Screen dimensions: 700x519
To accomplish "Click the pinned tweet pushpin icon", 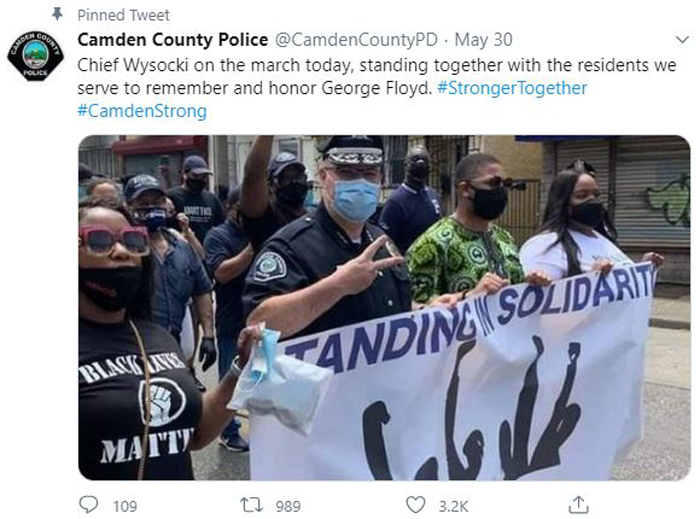I will [x=57, y=14].
